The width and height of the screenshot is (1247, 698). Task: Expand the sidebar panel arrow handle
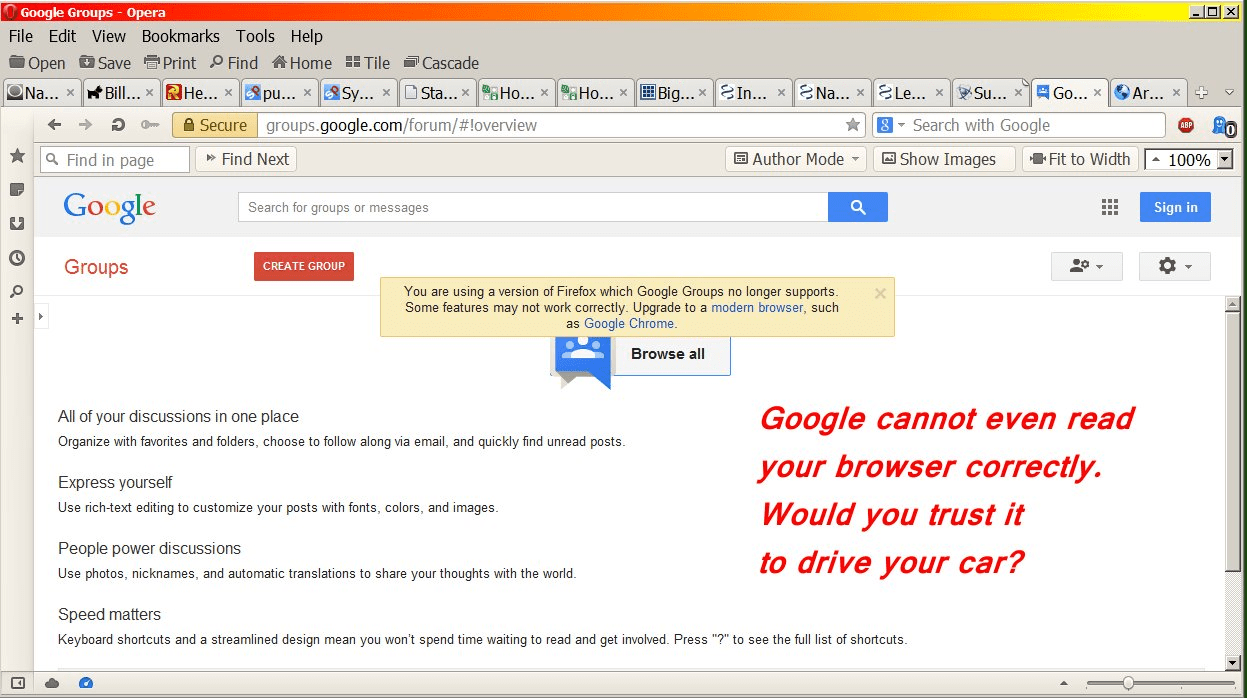coord(41,317)
